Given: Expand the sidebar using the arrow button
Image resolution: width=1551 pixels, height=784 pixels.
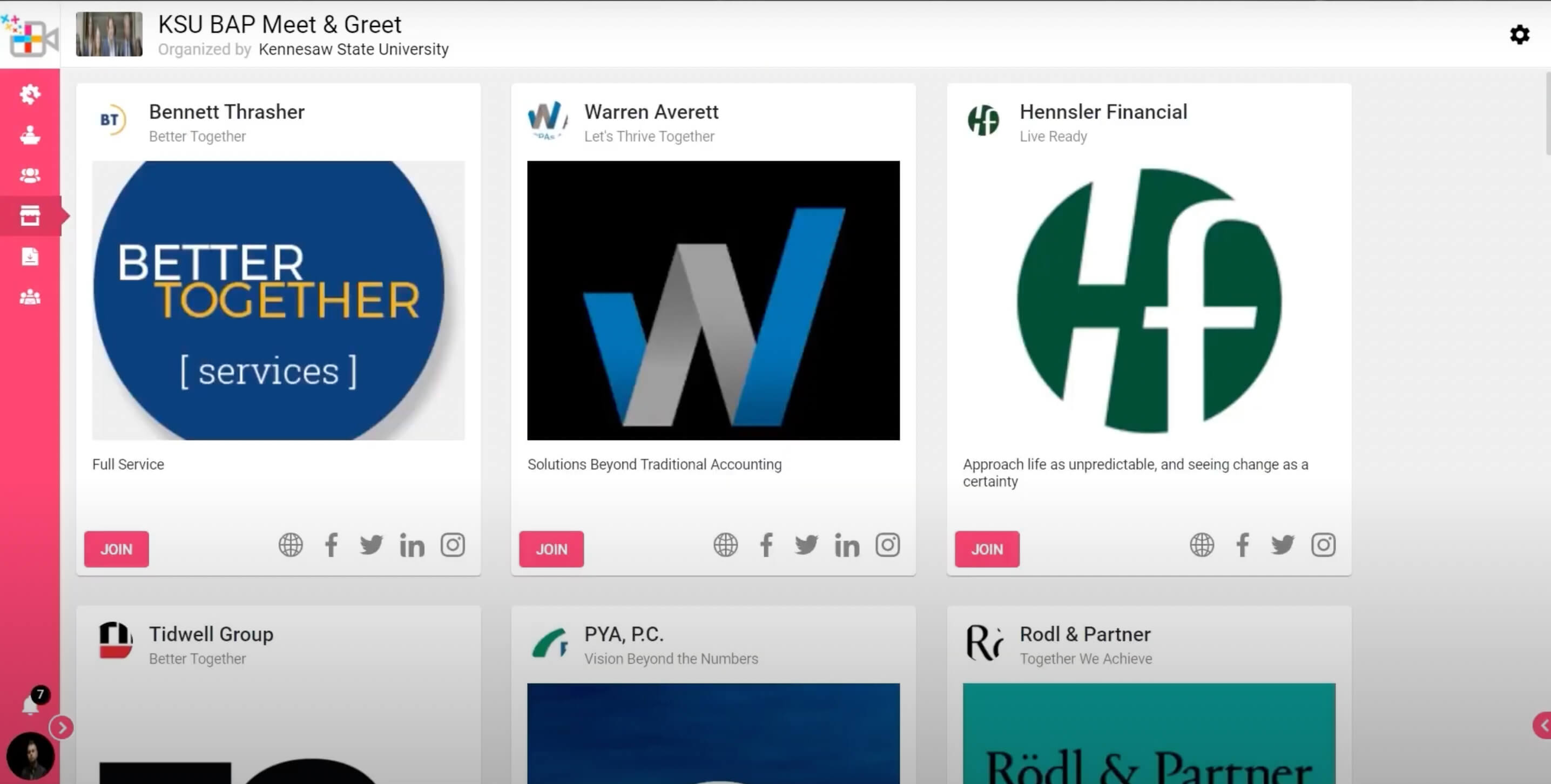Looking at the screenshot, I should tap(62, 727).
